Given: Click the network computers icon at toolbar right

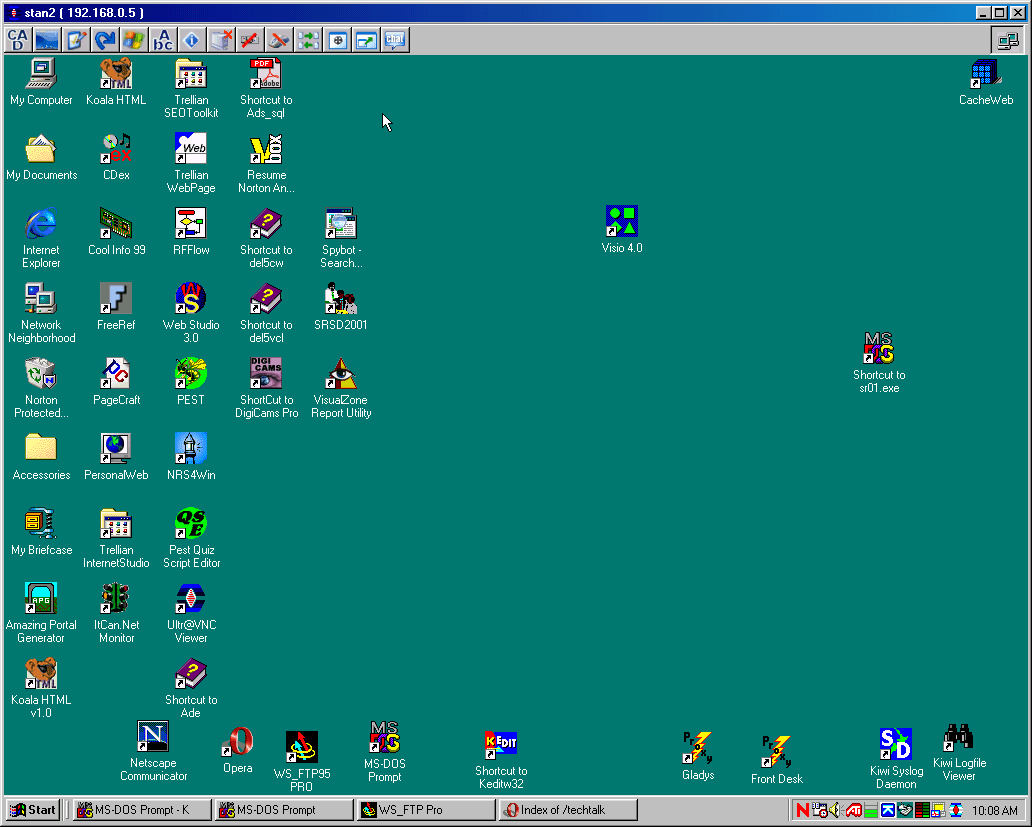Looking at the screenshot, I should [1008, 40].
